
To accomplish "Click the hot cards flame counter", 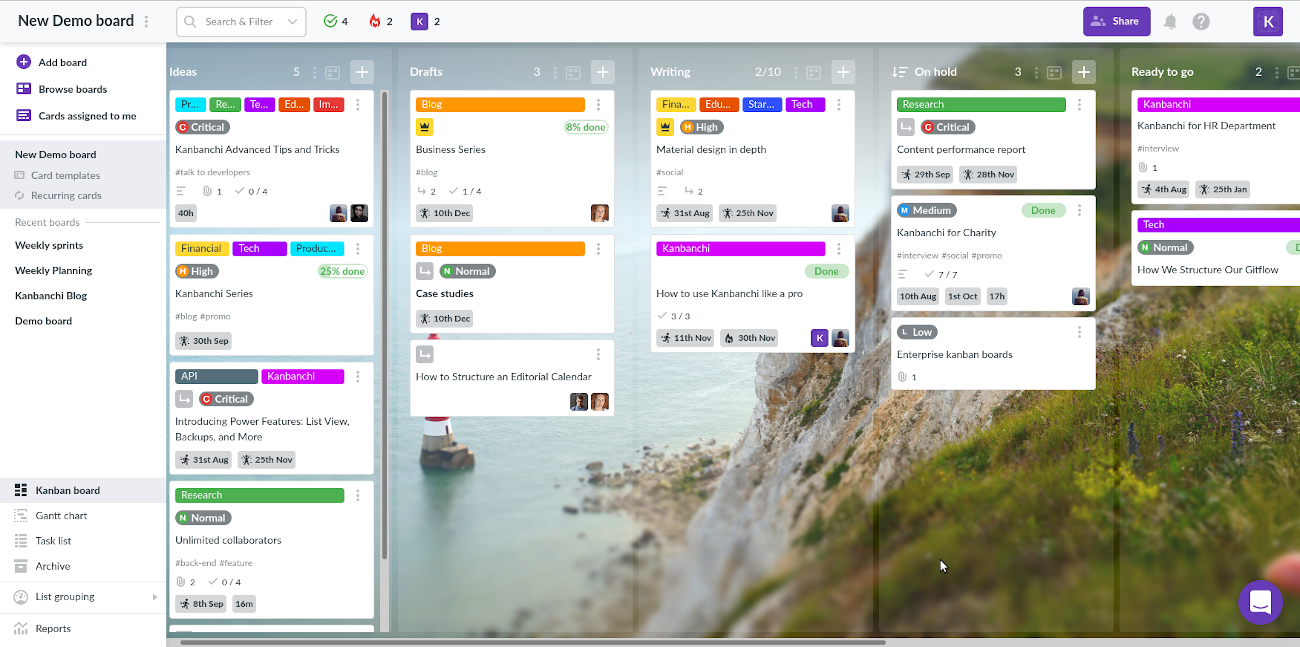I will point(381,21).
